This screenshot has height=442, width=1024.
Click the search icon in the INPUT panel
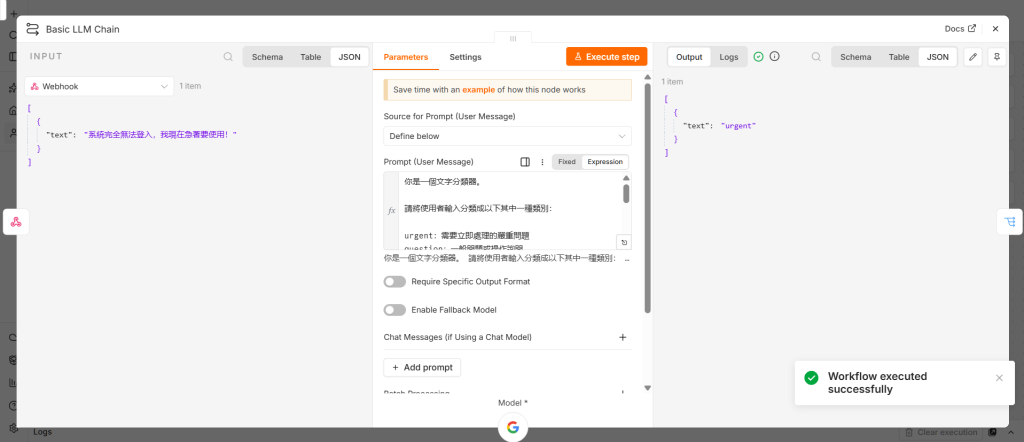(x=228, y=57)
